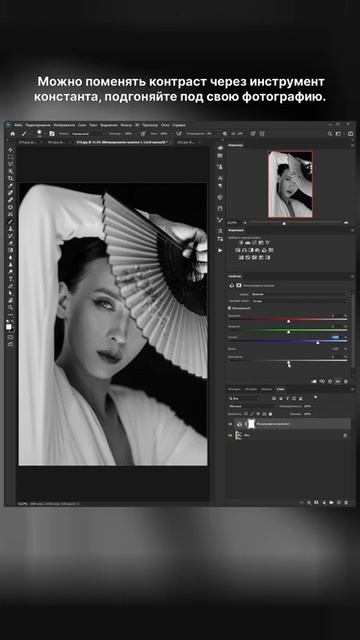
Task: Toggle the Монохромный checkbox in Properties
Action: coord(229,308)
